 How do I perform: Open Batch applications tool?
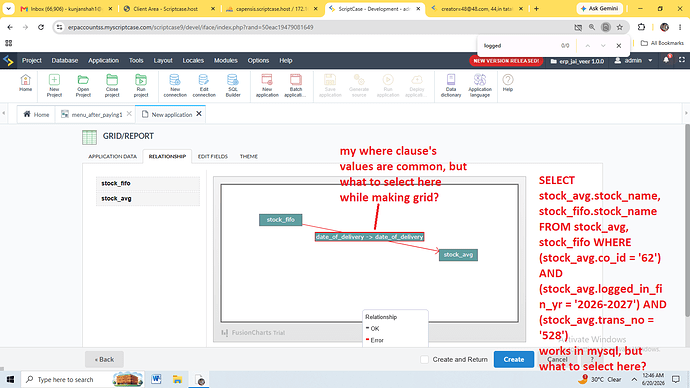[295, 85]
